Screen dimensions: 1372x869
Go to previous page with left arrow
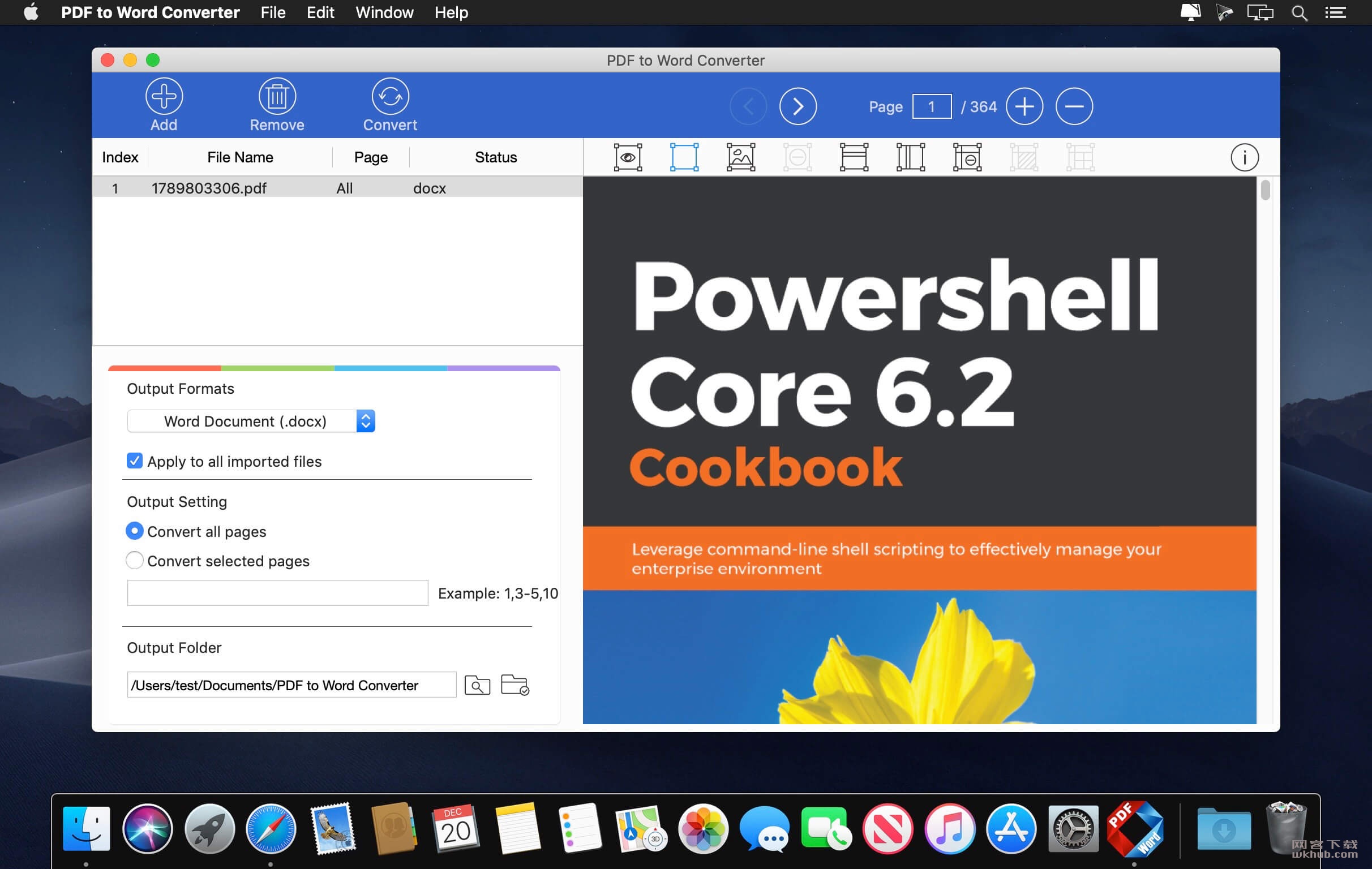tap(748, 106)
